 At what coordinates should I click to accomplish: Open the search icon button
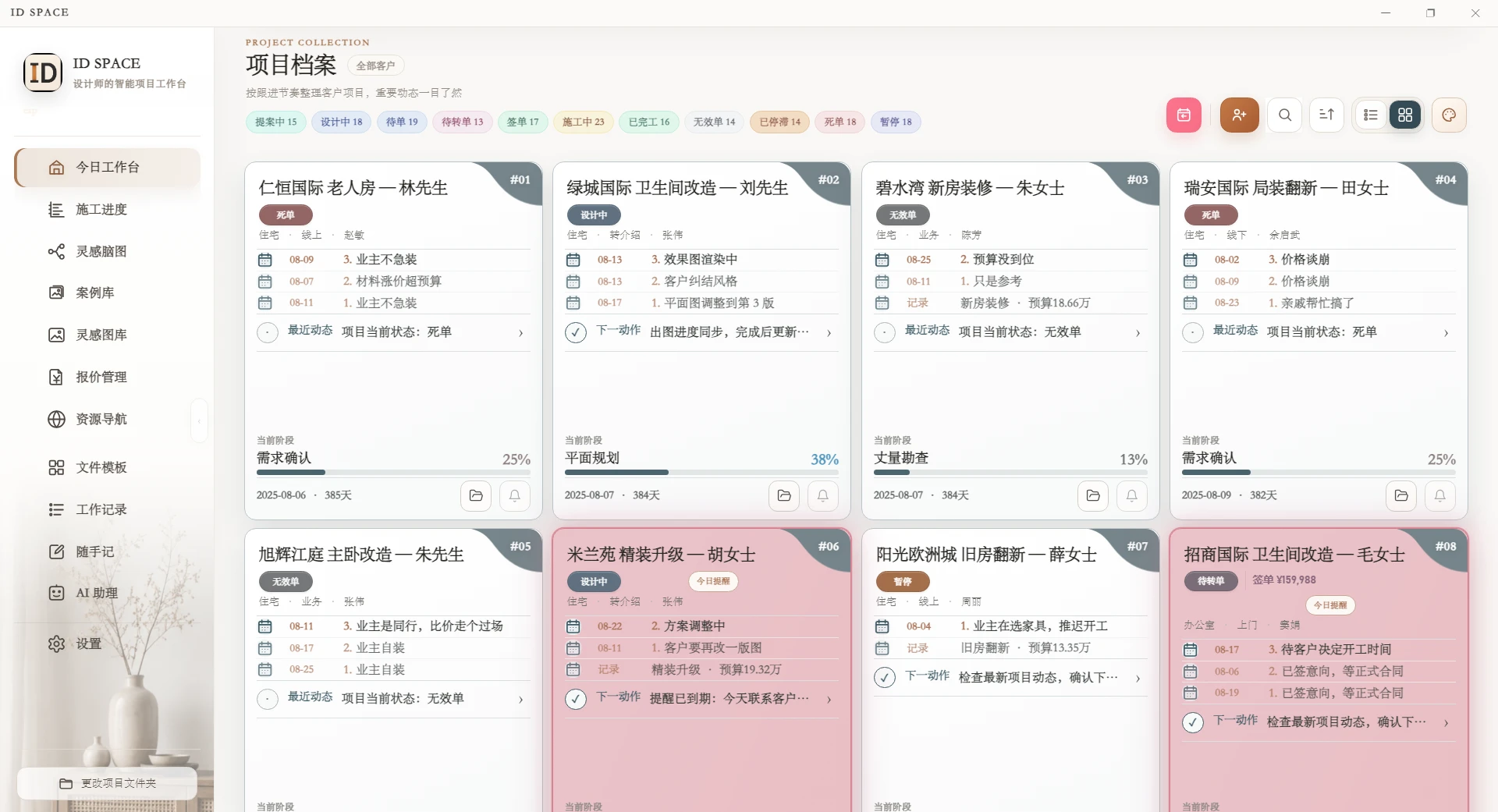1285,115
